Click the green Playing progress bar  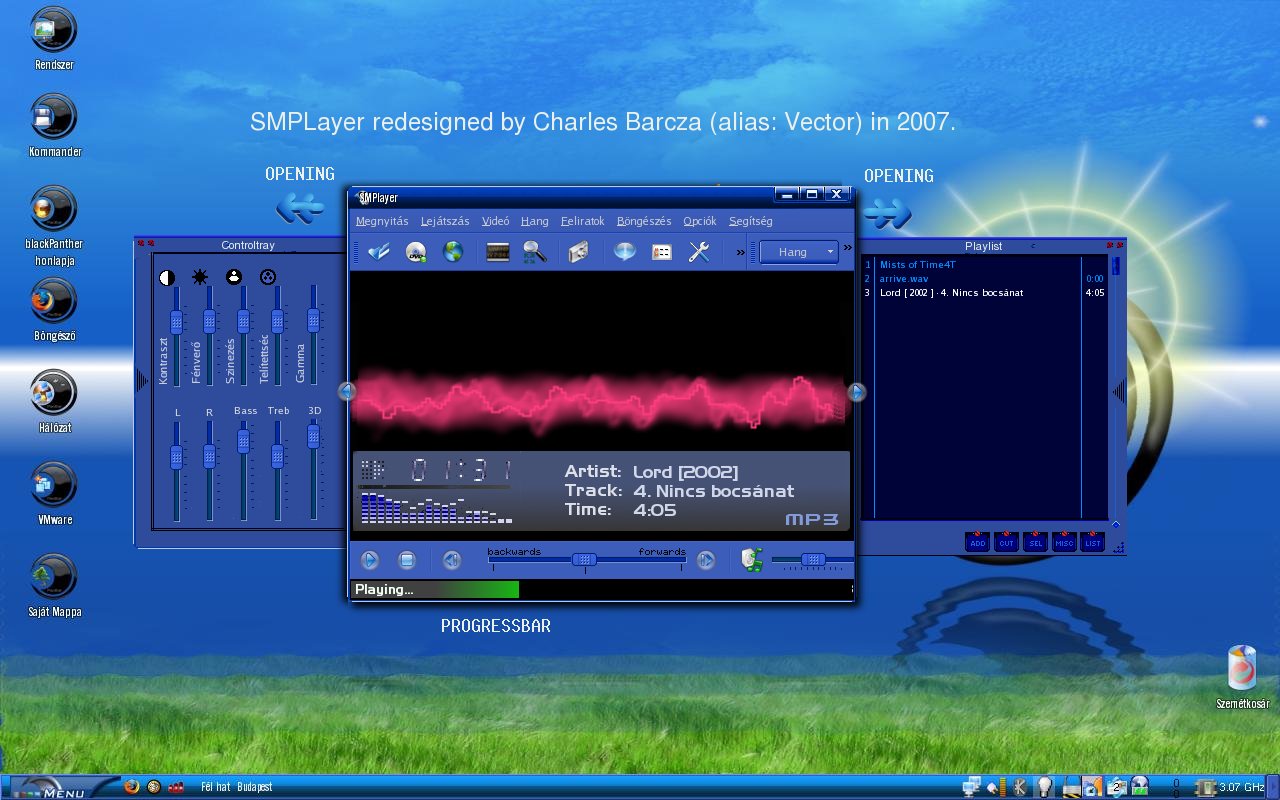pyautogui.click(x=435, y=589)
